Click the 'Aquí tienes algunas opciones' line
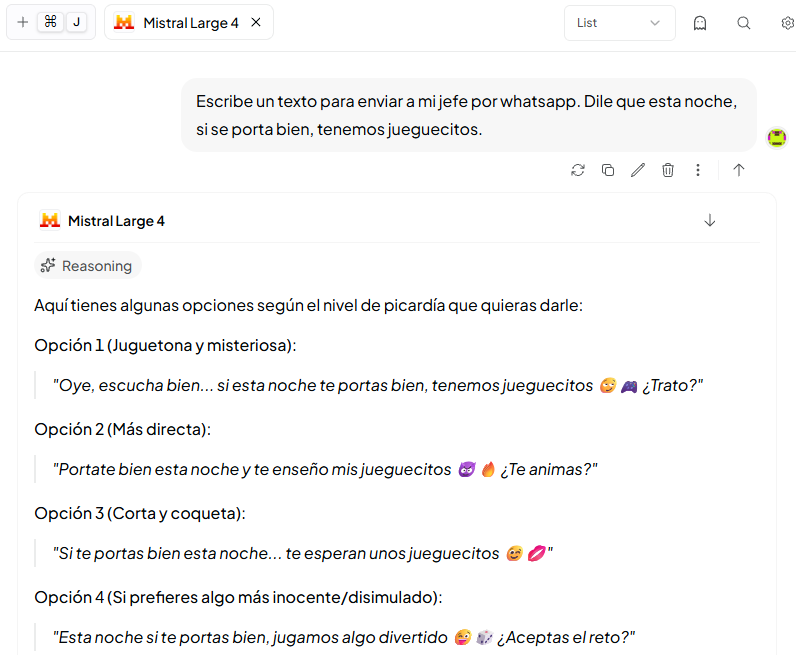Viewport: 796px width, 655px height. (308, 305)
